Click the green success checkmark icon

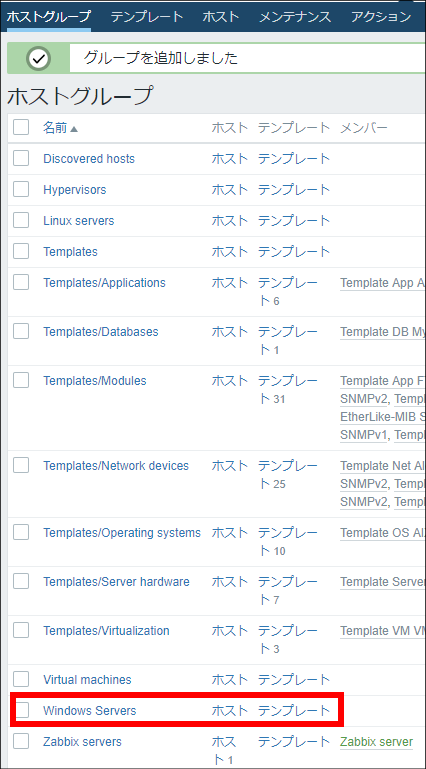(39, 58)
